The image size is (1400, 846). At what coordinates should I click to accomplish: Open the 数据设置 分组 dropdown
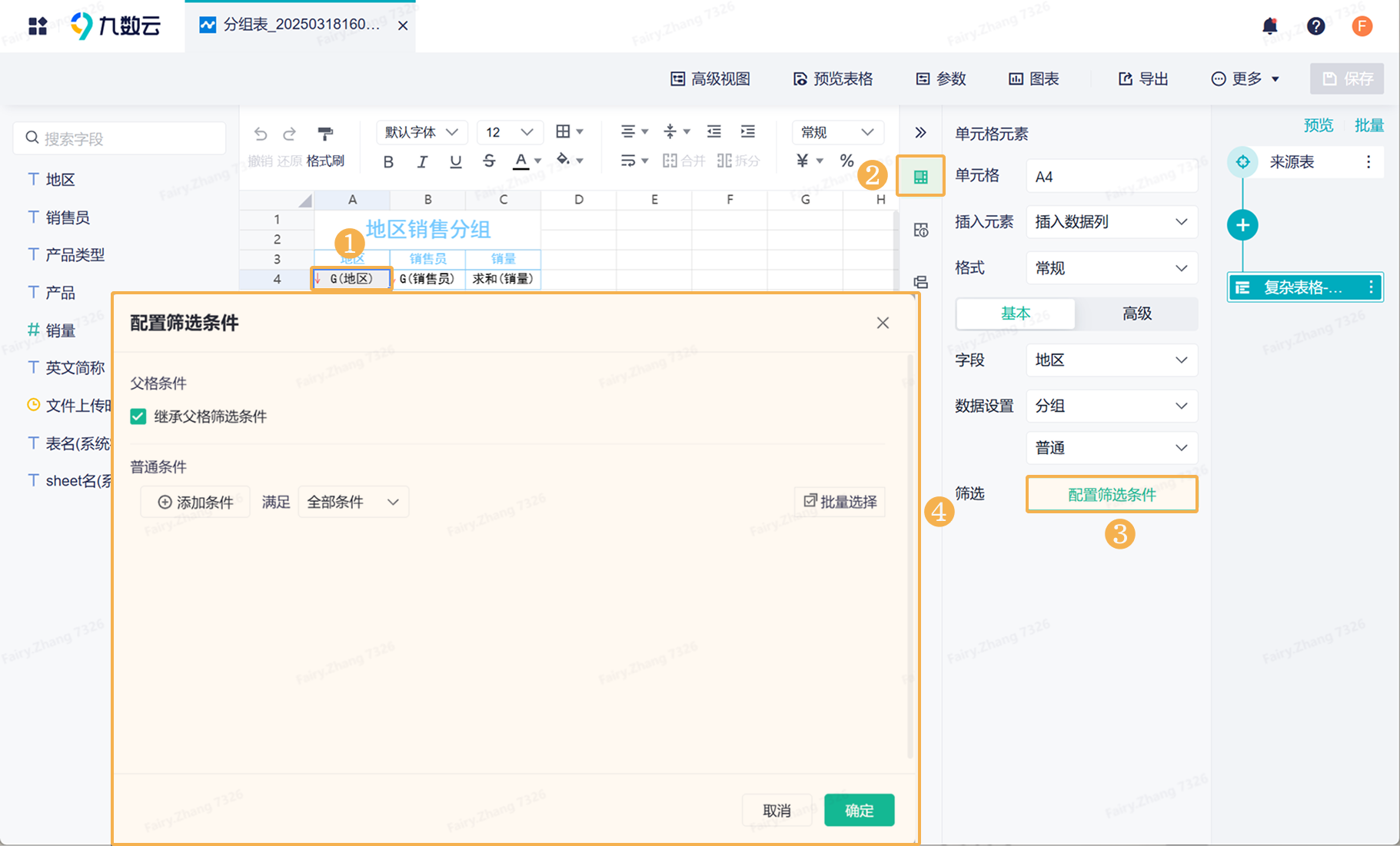click(x=1112, y=406)
